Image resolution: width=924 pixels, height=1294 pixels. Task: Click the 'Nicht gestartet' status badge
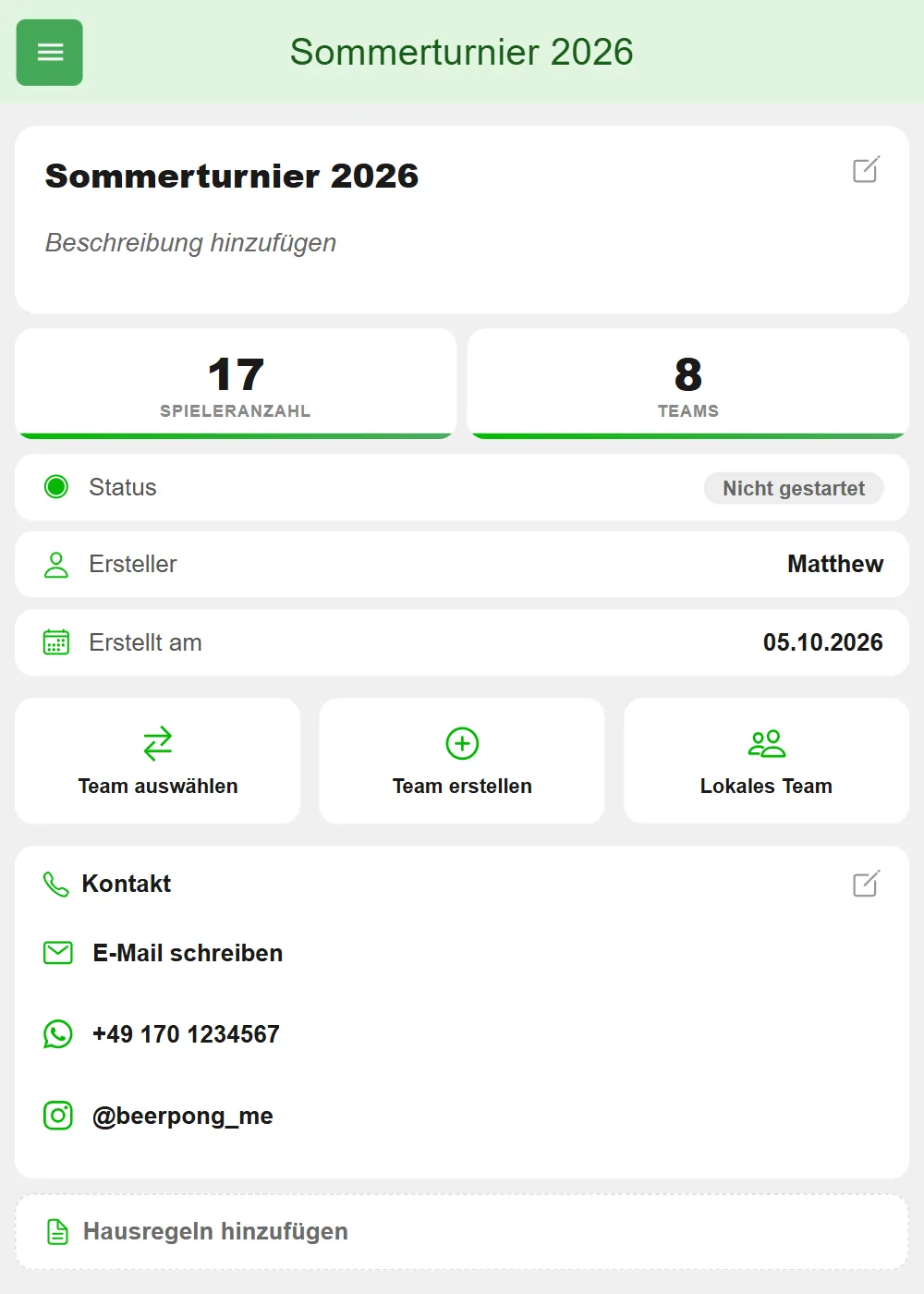(794, 488)
